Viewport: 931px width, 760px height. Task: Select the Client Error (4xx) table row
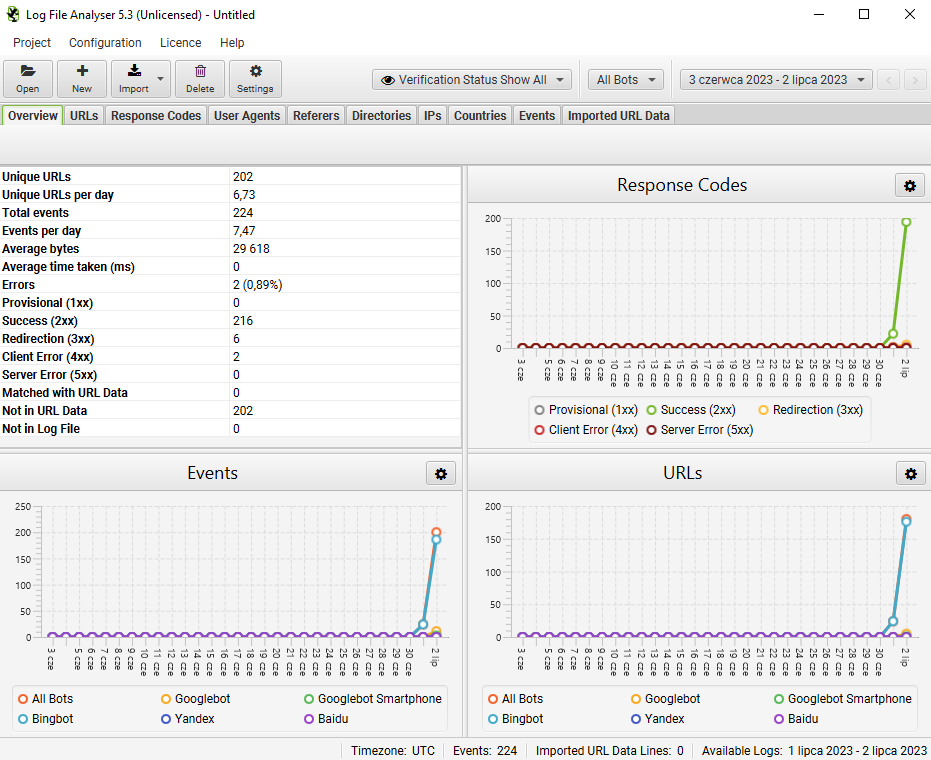click(x=230, y=357)
